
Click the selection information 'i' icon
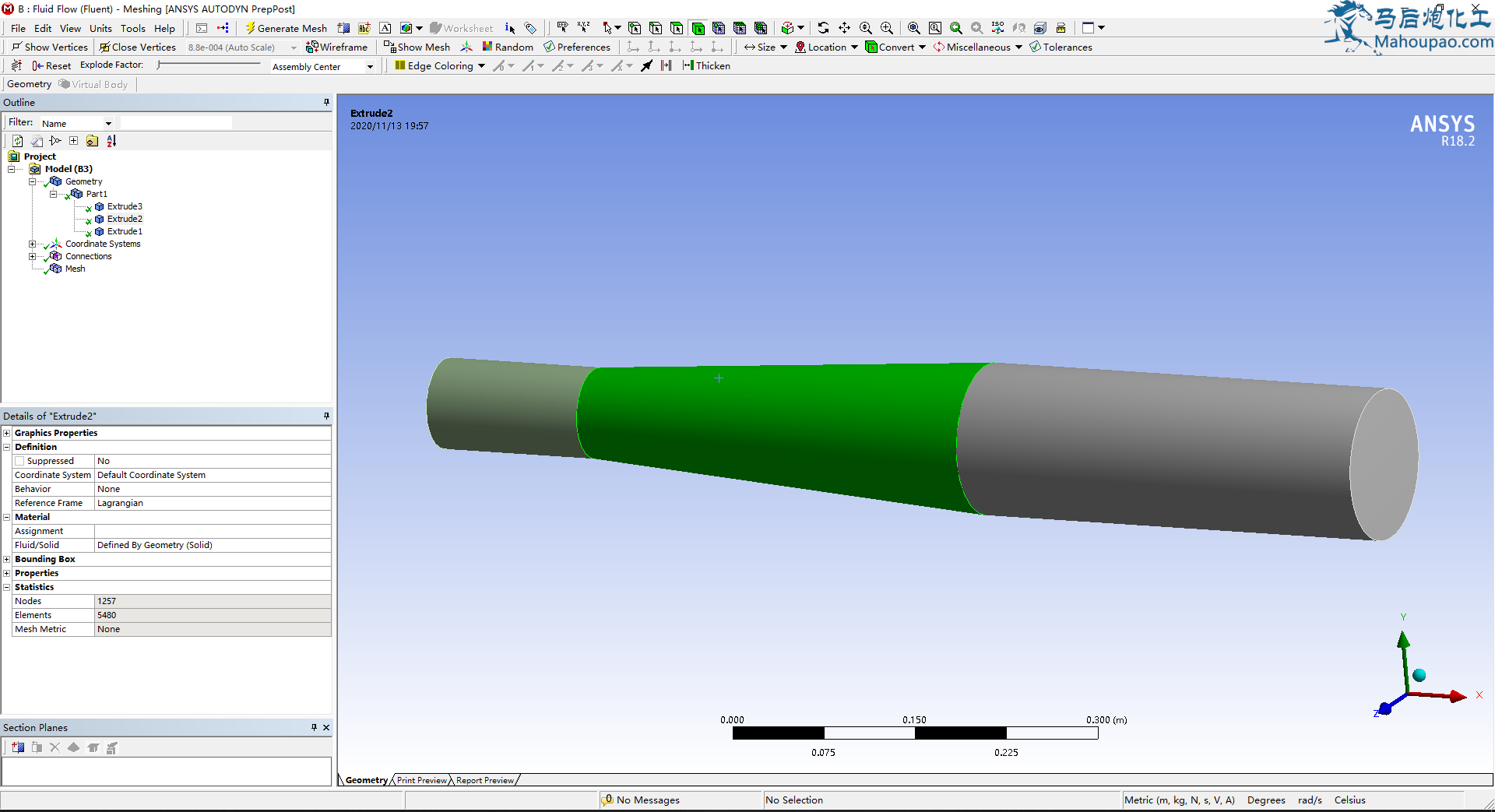point(509,28)
